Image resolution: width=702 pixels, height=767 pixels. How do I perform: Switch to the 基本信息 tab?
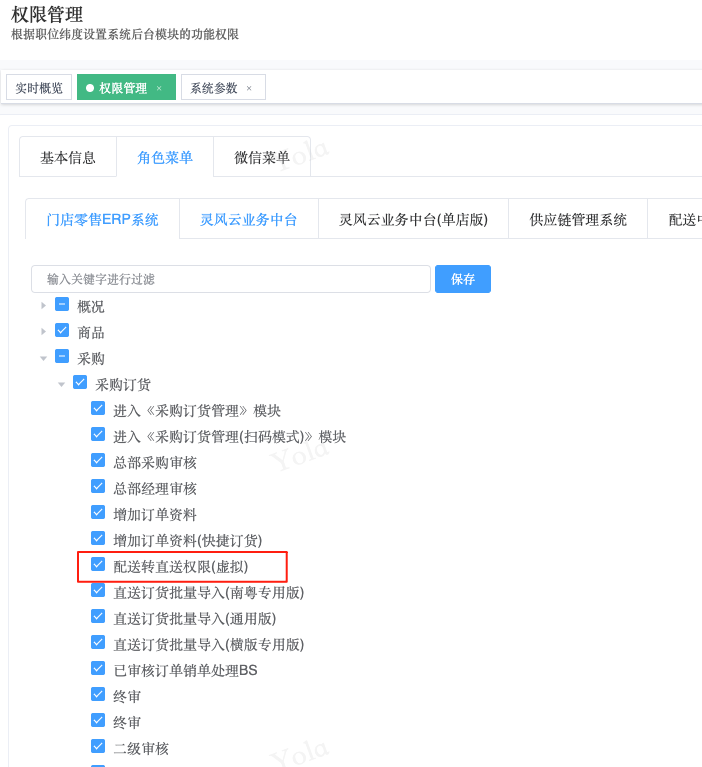[x=68, y=157]
